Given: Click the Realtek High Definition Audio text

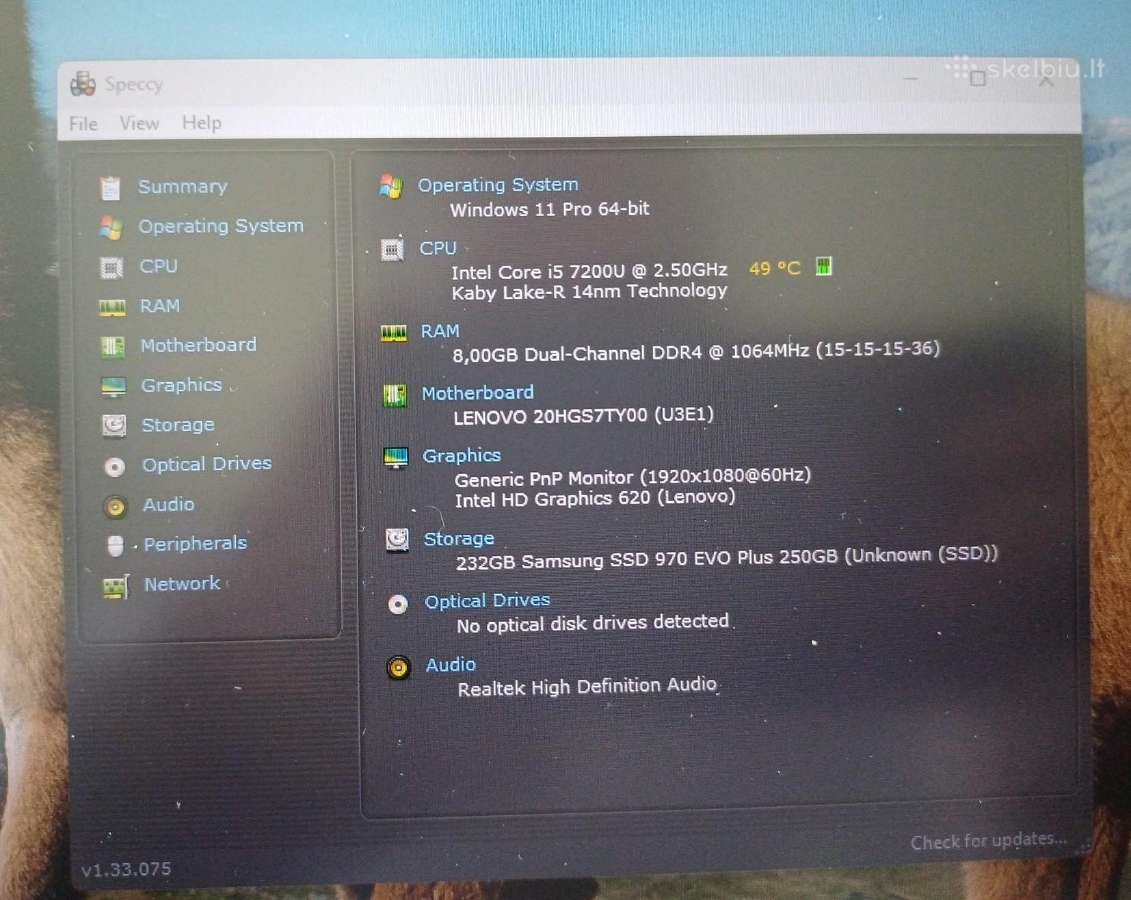Looking at the screenshot, I should (x=587, y=687).
